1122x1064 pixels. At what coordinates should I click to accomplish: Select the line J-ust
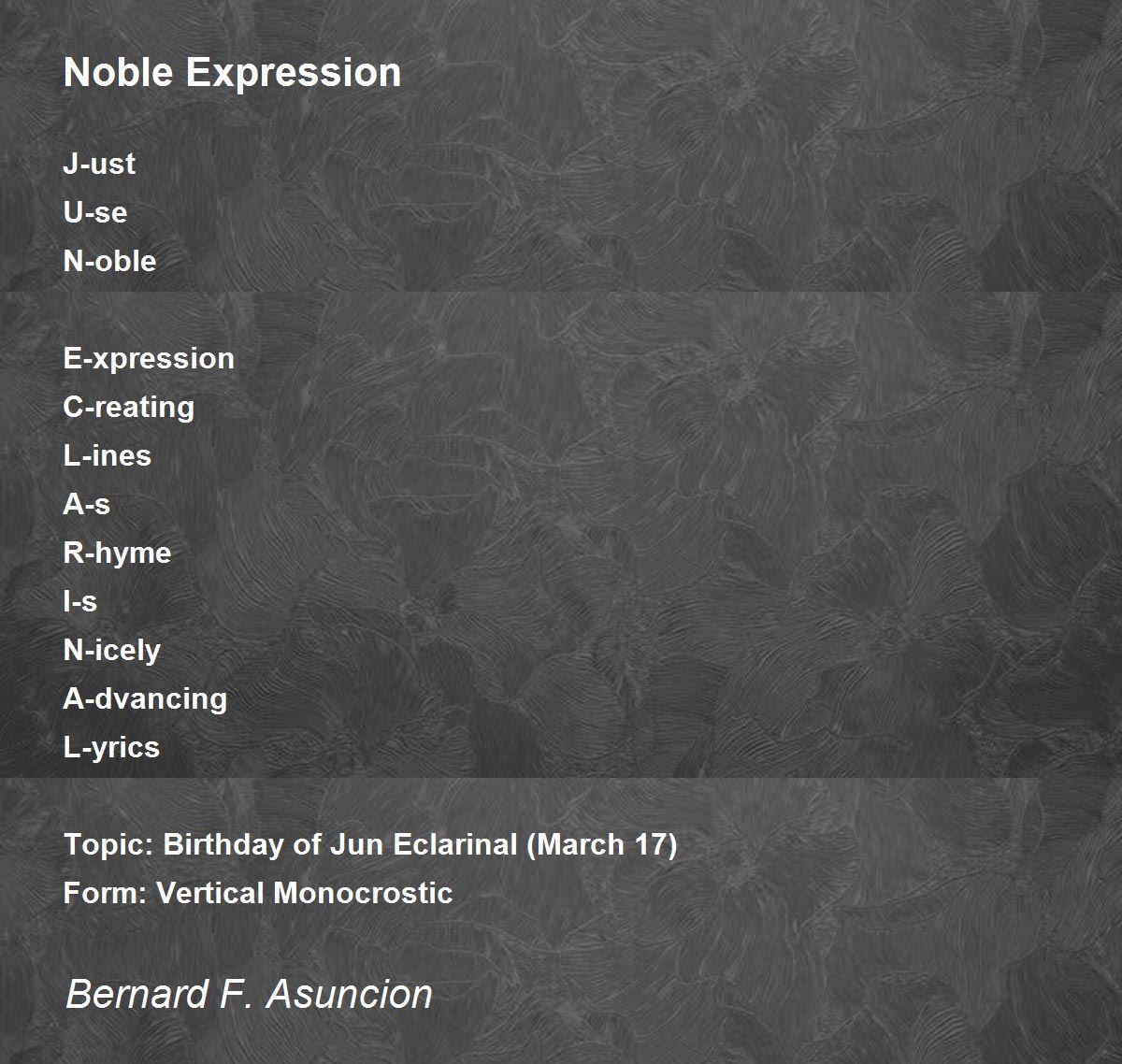(99, 164)
